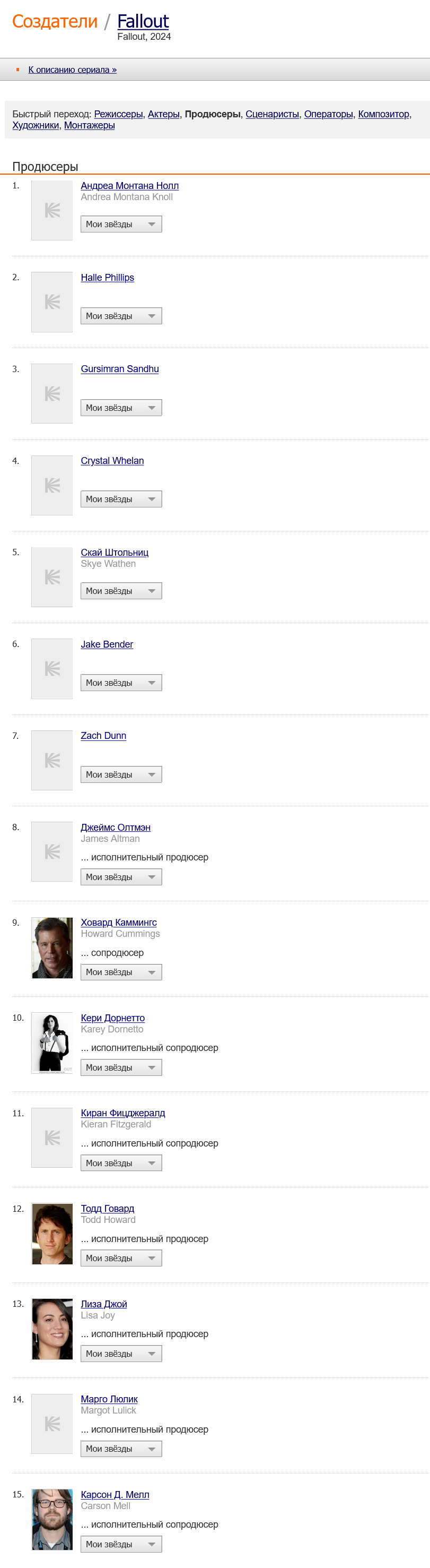Click Jake Bender's placeholder avatar icon
The image size is (430, 1568).
click(52, 668)
